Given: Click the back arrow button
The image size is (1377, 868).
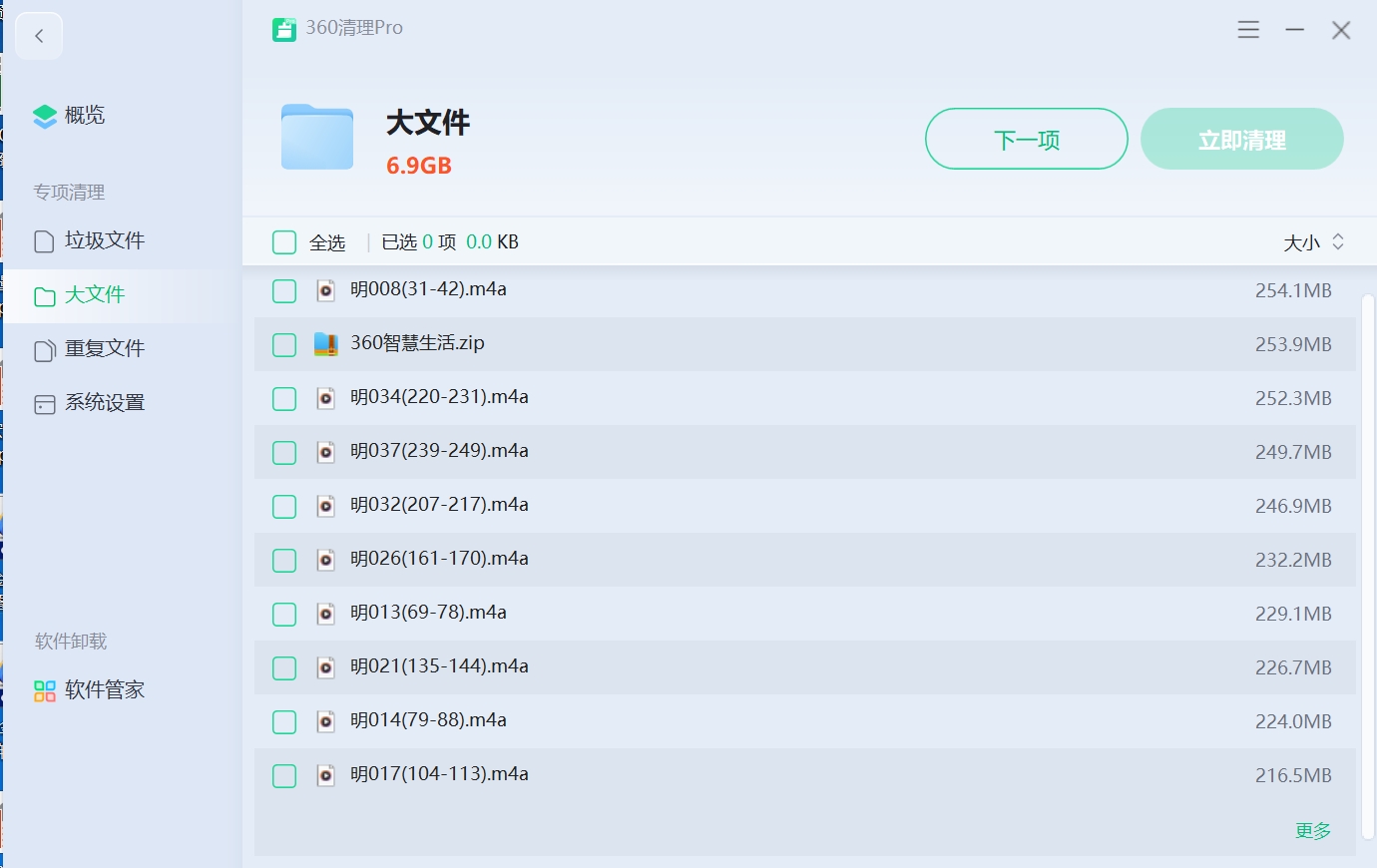Looking at the screenshot, I should [x=39, y=36].
